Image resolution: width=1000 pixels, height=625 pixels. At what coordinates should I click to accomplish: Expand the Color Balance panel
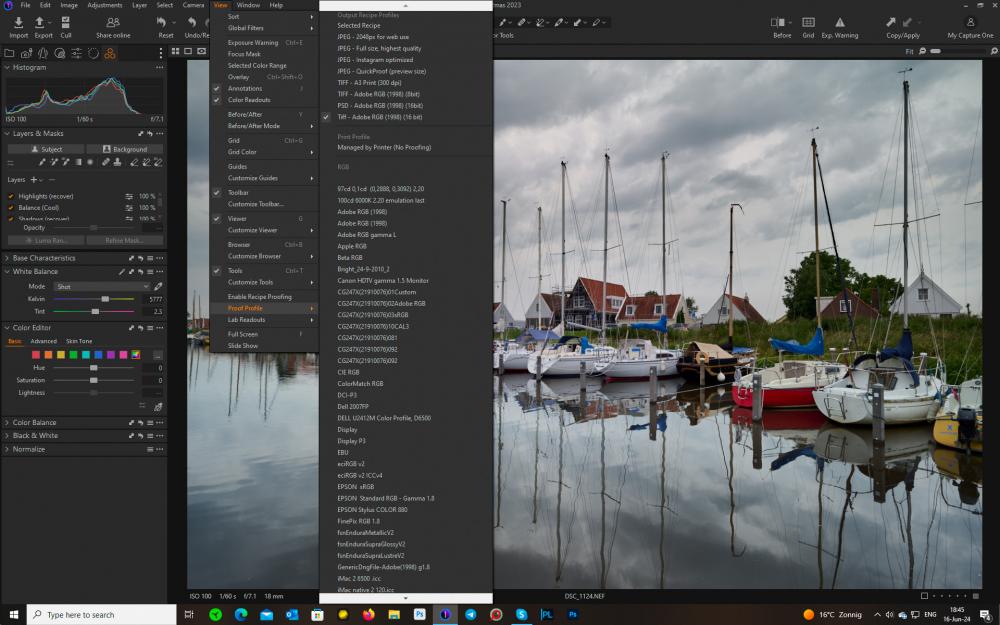click(7, 423)
